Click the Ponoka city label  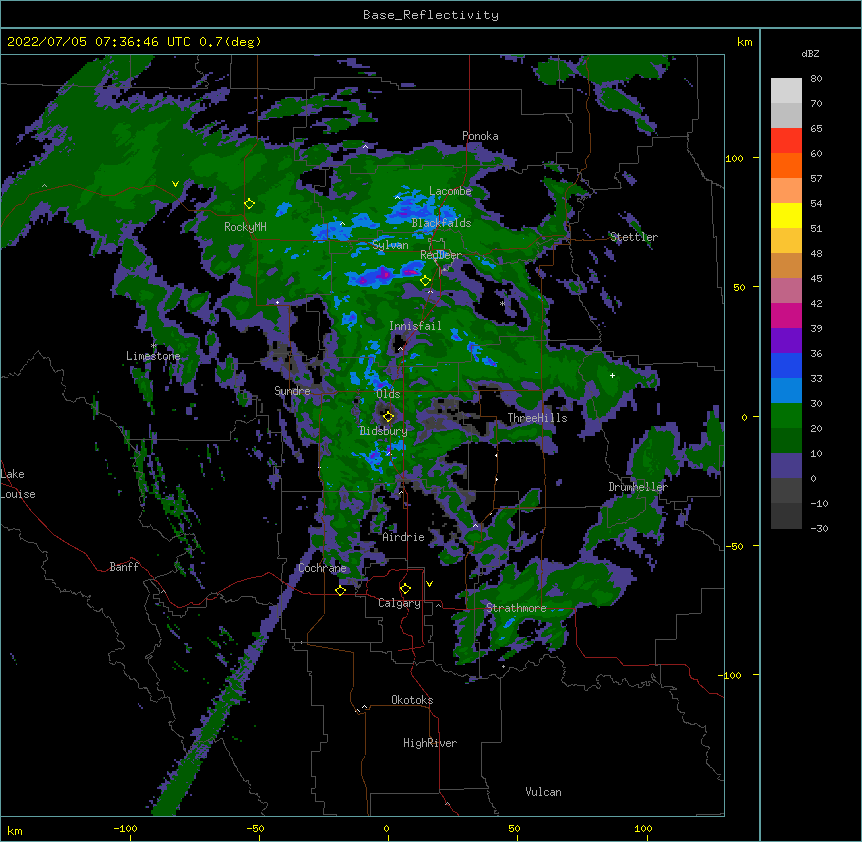(480, 136)
